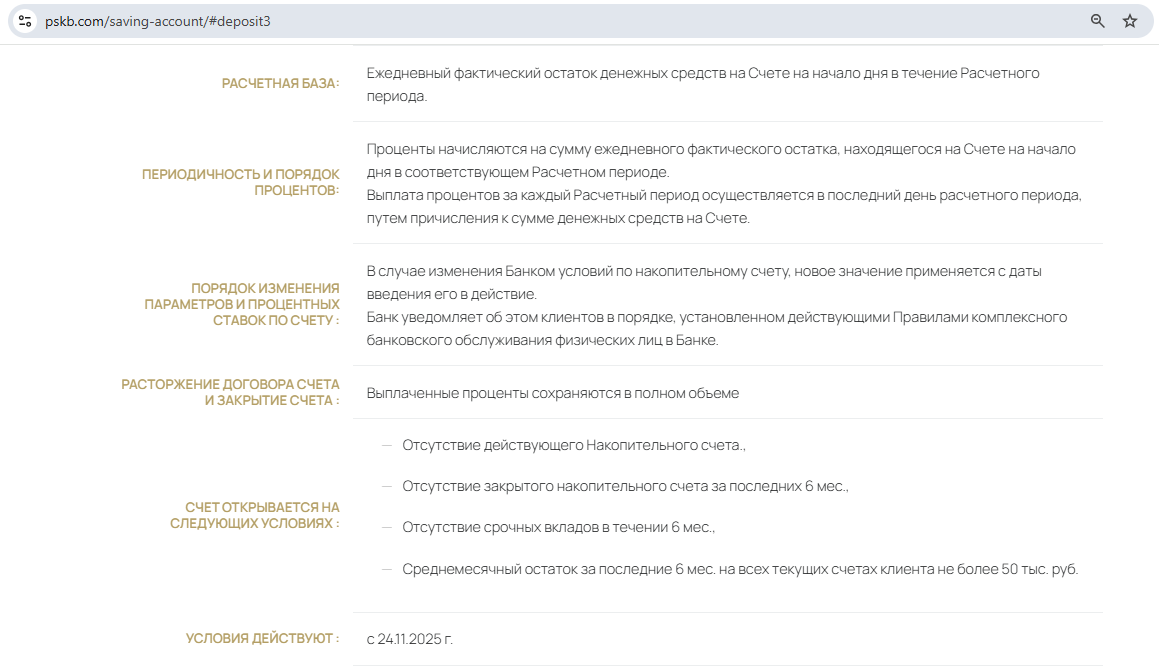The image size is (1159, 671).
Task: Click list item "Отсутствие действующего Накопительного счета"
Action: [573, 445]
